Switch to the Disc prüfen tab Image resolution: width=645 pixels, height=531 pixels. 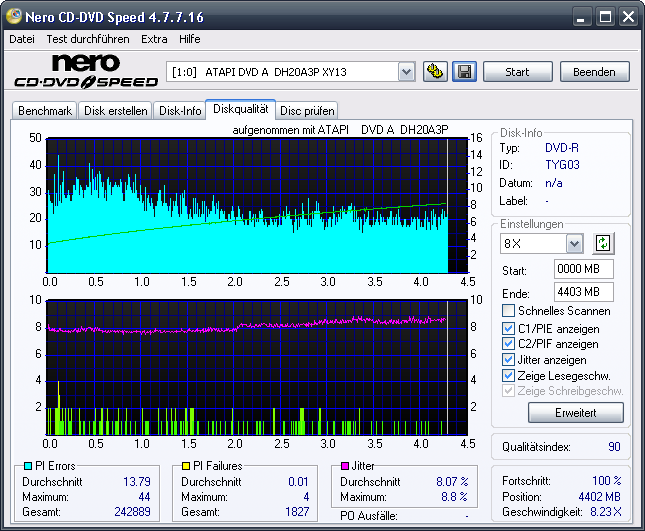[307, 111]
